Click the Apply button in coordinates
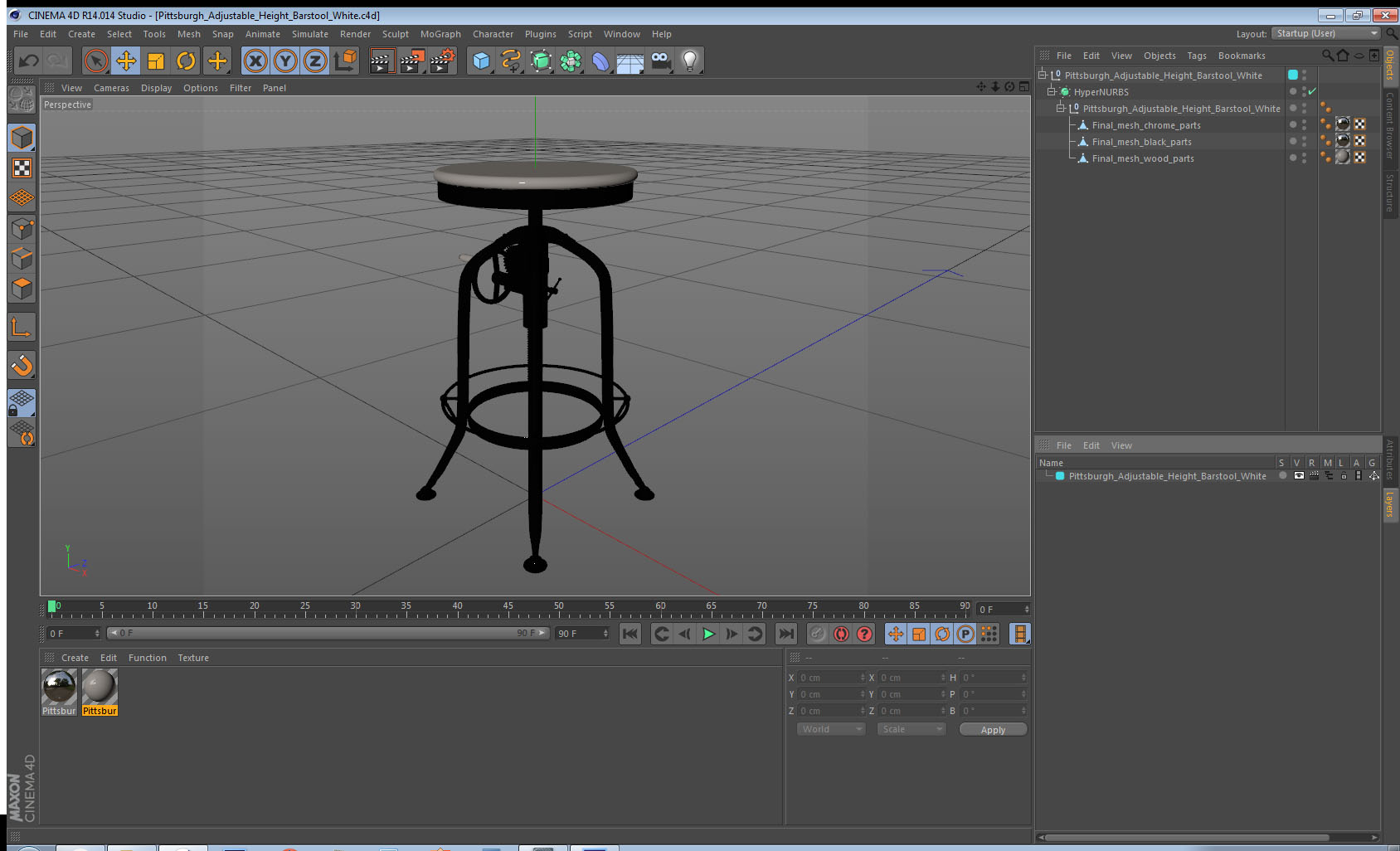The height and width of the screenshot is (851, 1400). [x=993, y=730]
